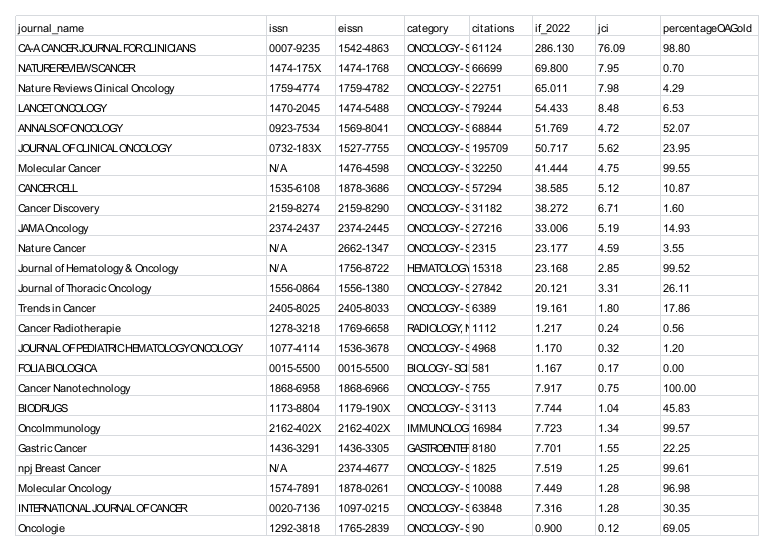Viewport: 774px width, 551px height.
Task: Click the jci column header
Action: pos(602,28)
